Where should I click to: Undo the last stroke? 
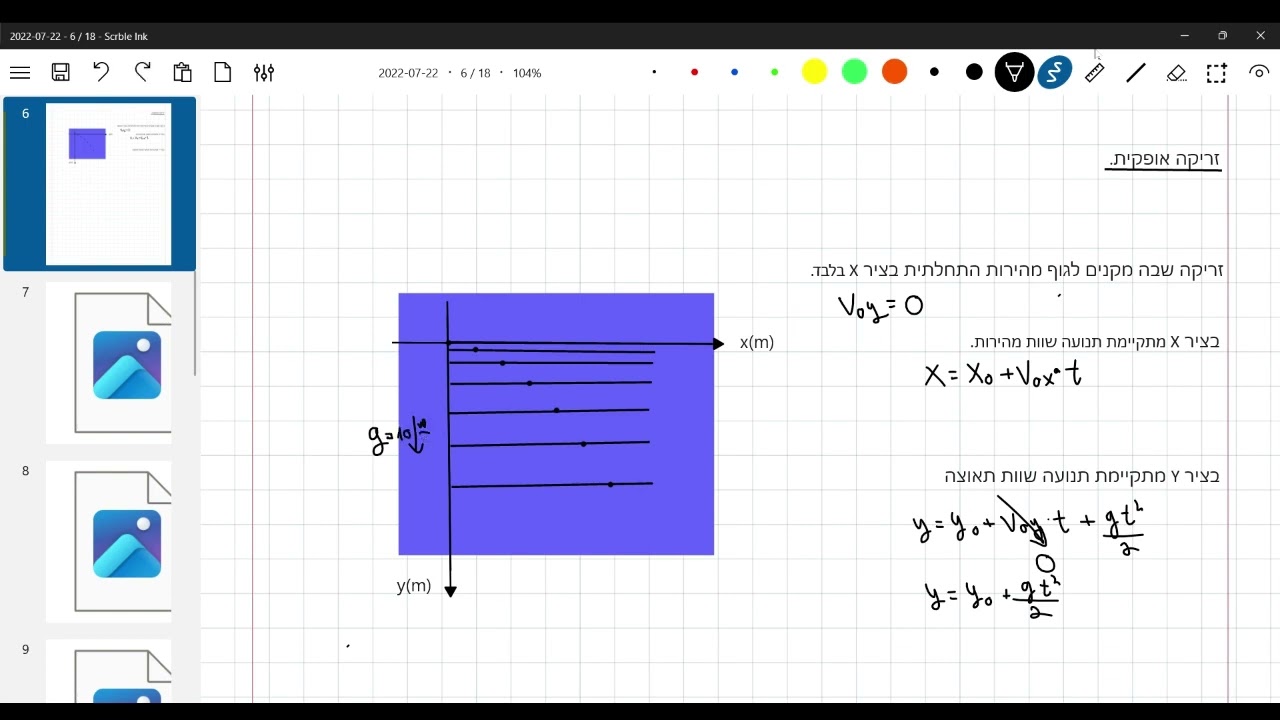(101, 72)
